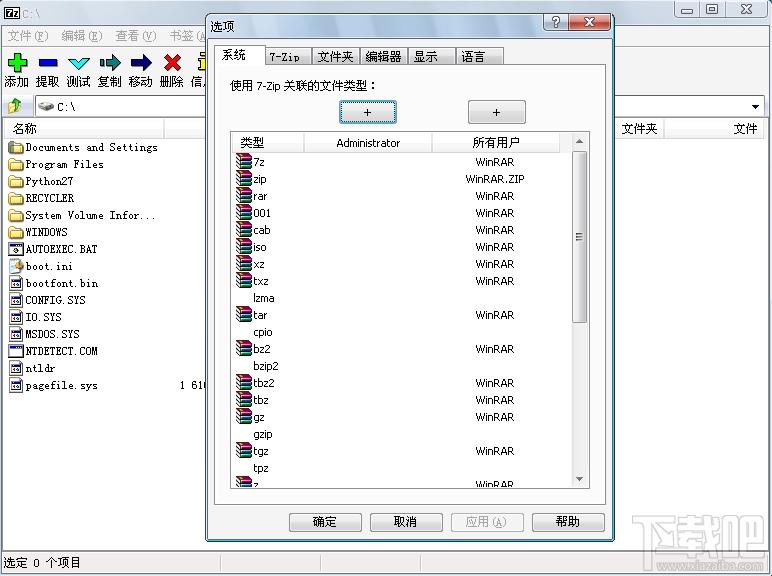Switch to the 文件夹 tab
Screen dimensions: 772x576
tap(335, 57)
